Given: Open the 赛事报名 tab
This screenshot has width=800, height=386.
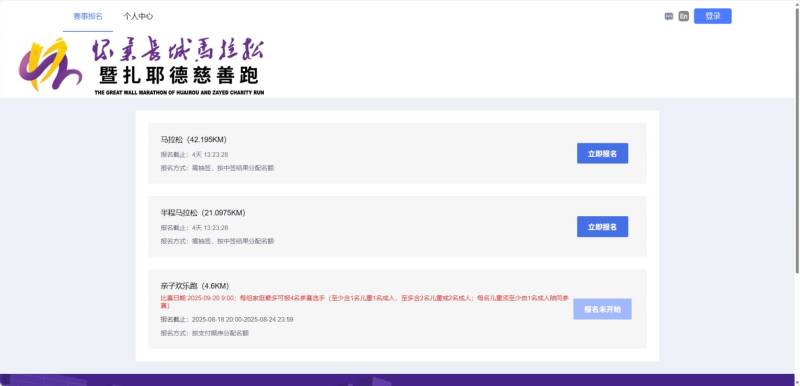Looking at the screenshot, I should (x=88, y=16).
